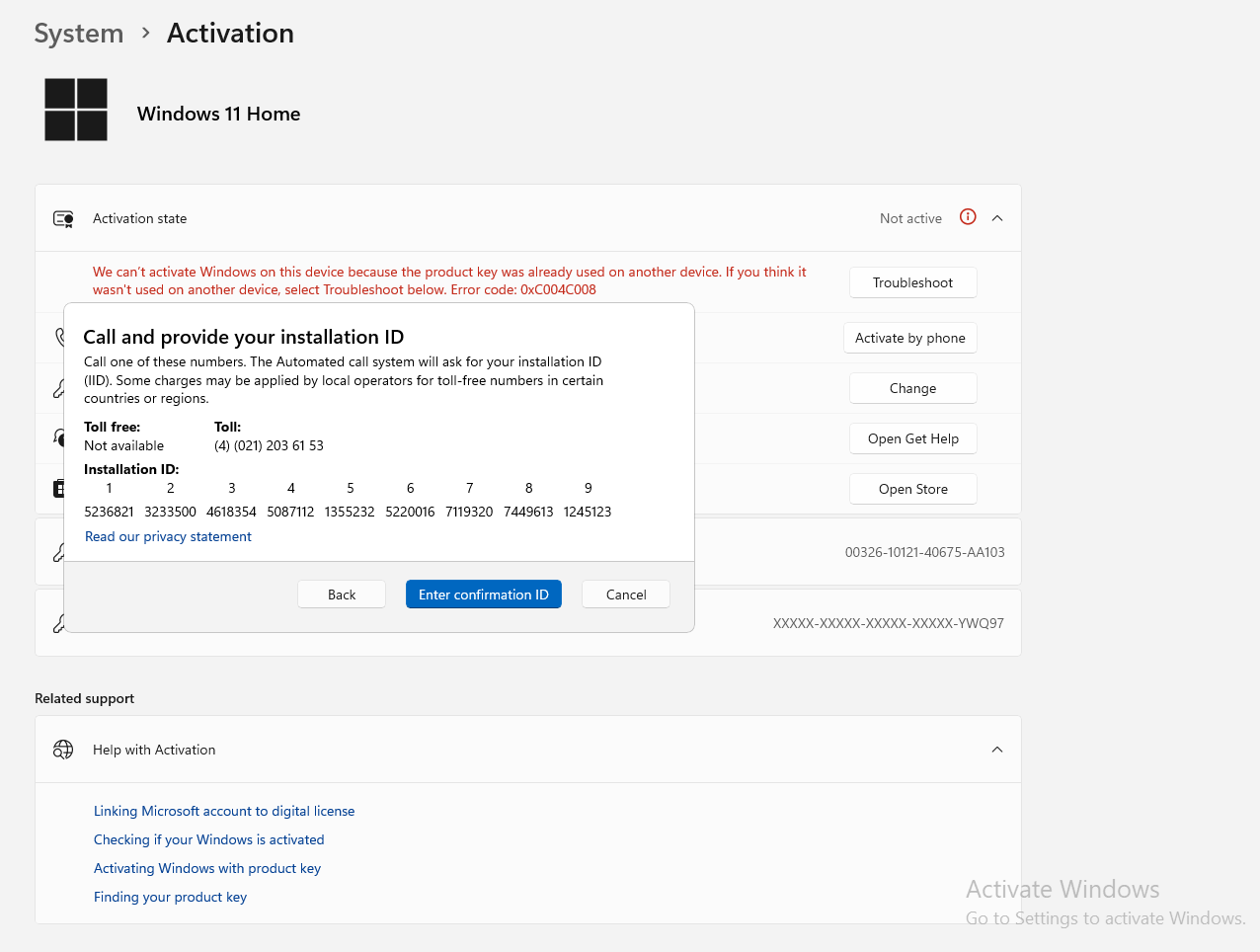The image size is (1260, 952).
Task: Click the Activation breadcrumb title
Action: point(230,34)
